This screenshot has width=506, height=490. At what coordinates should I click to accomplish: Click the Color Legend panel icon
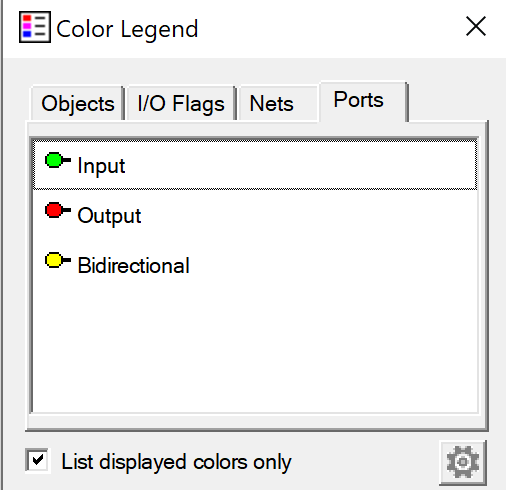(x=35, y=27)
